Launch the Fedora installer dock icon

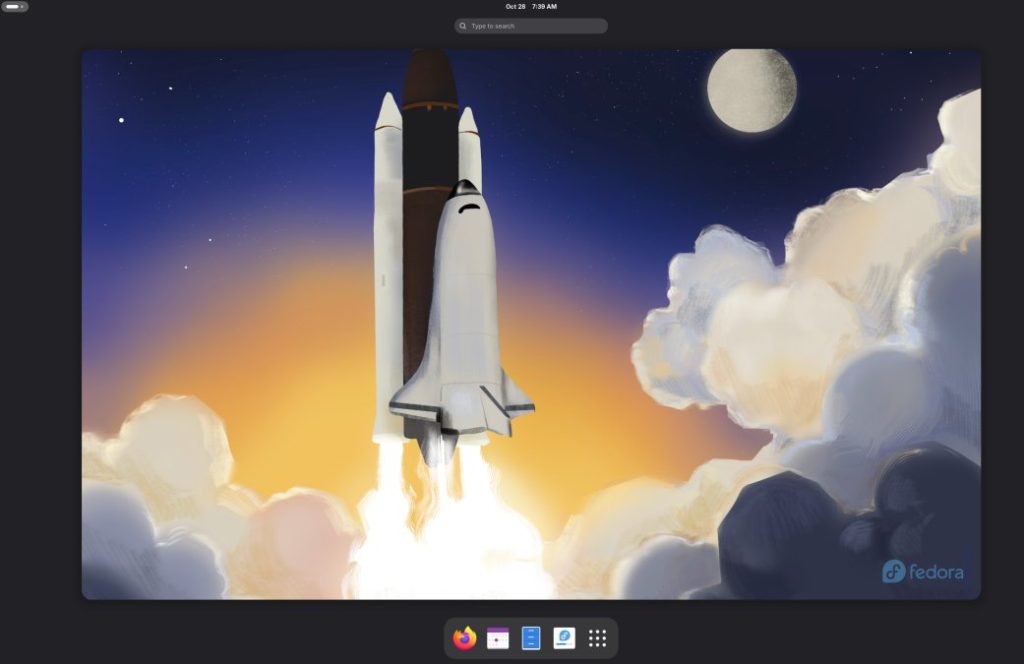tap(564, 638)
